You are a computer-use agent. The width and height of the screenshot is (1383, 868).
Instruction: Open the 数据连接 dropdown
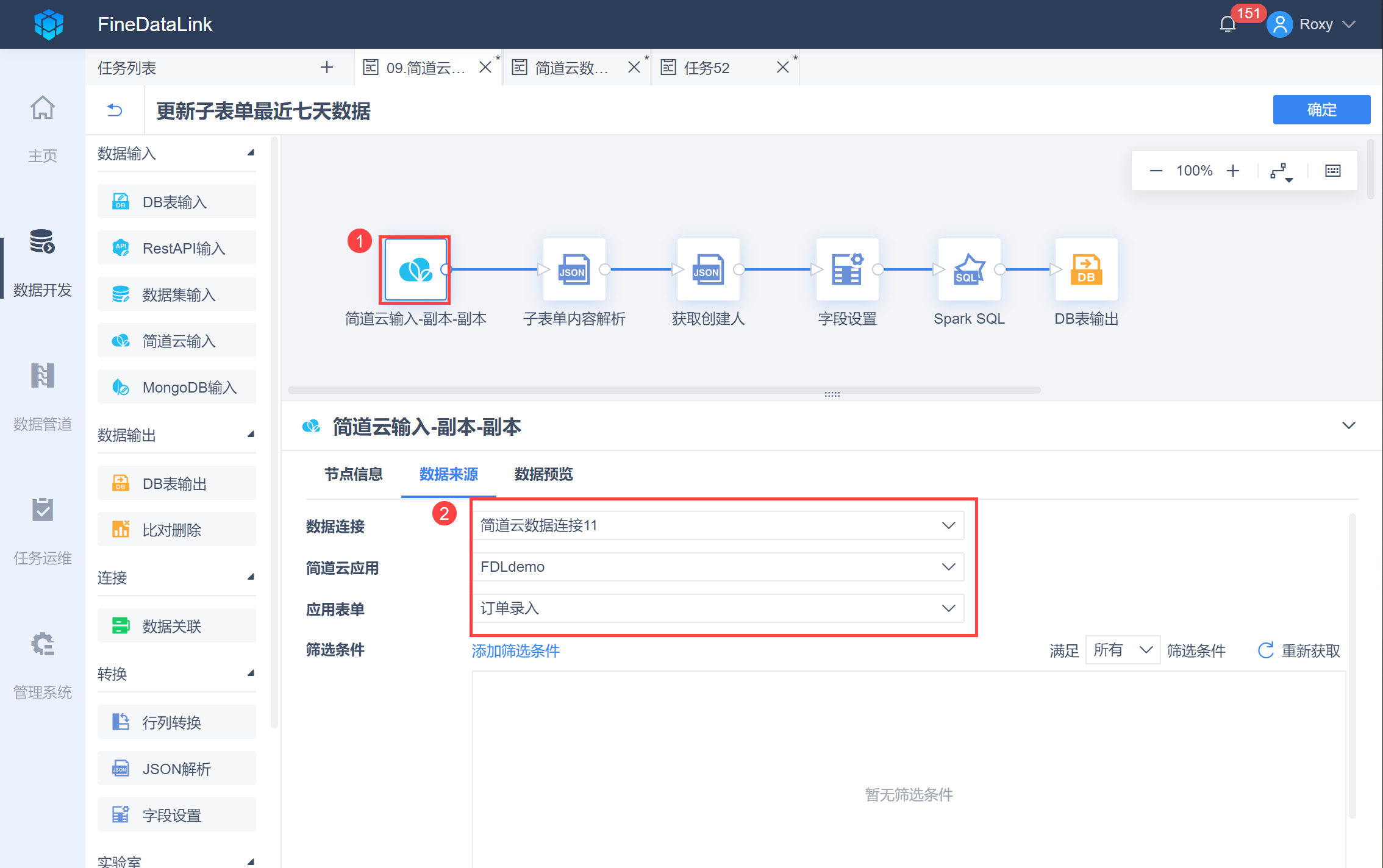click(718, 525)
